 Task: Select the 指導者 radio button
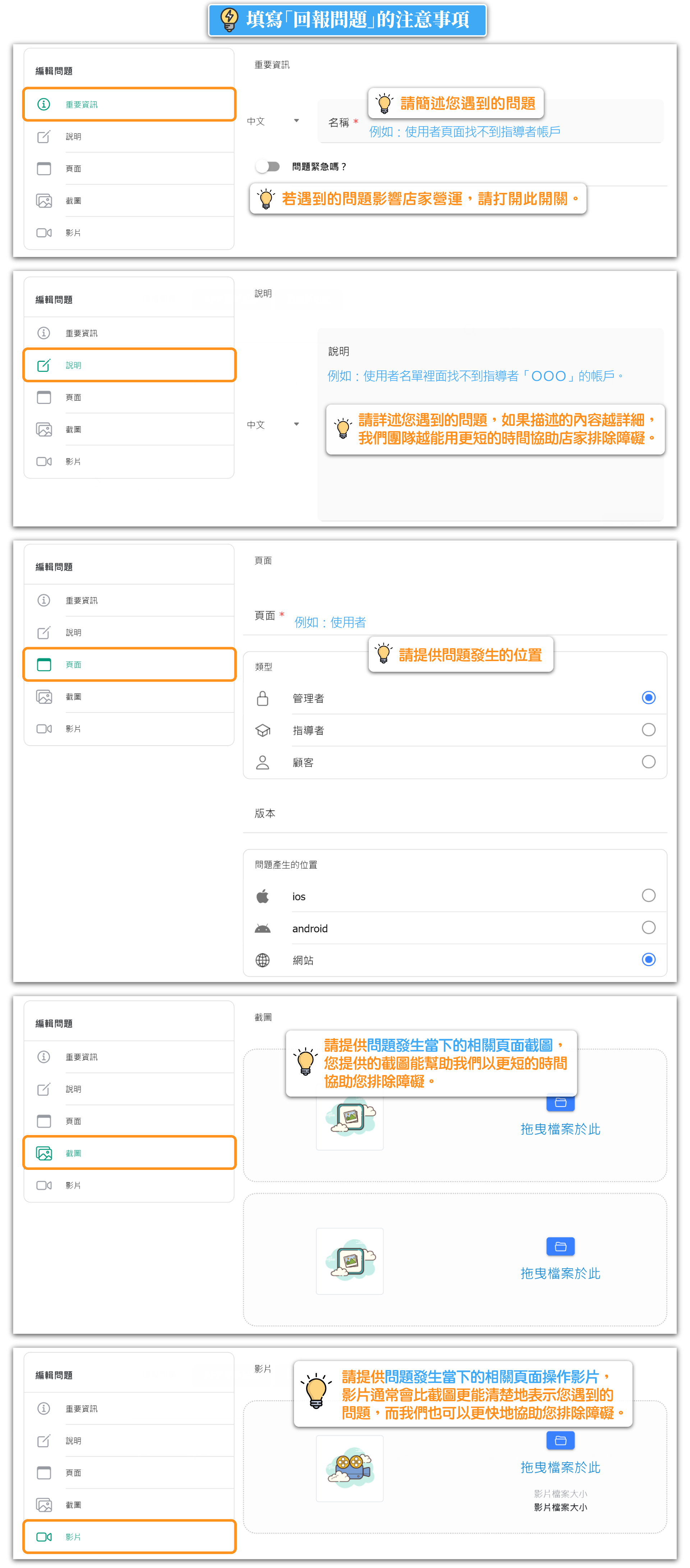(648, 729)
